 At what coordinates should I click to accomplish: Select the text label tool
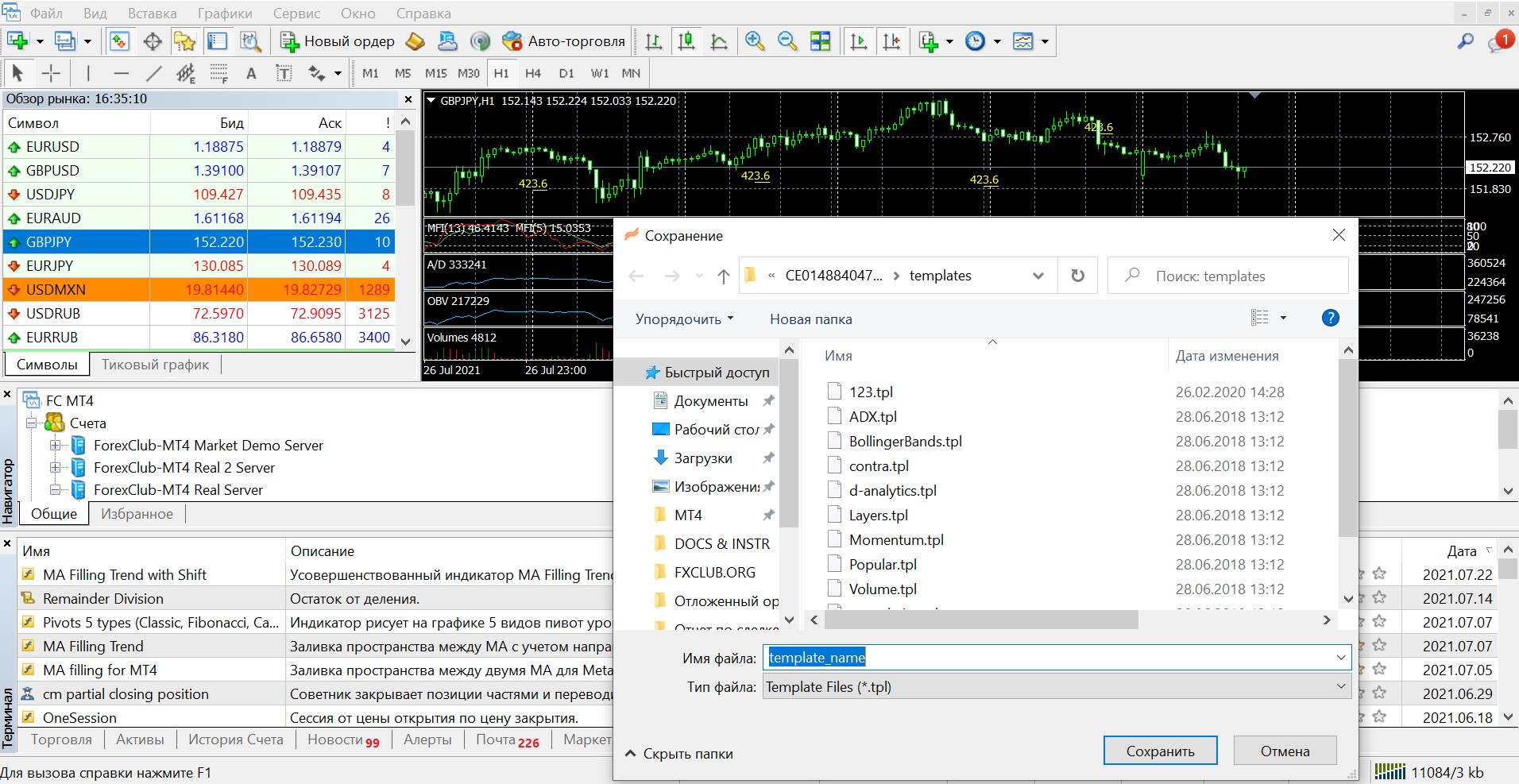[284, 73]
